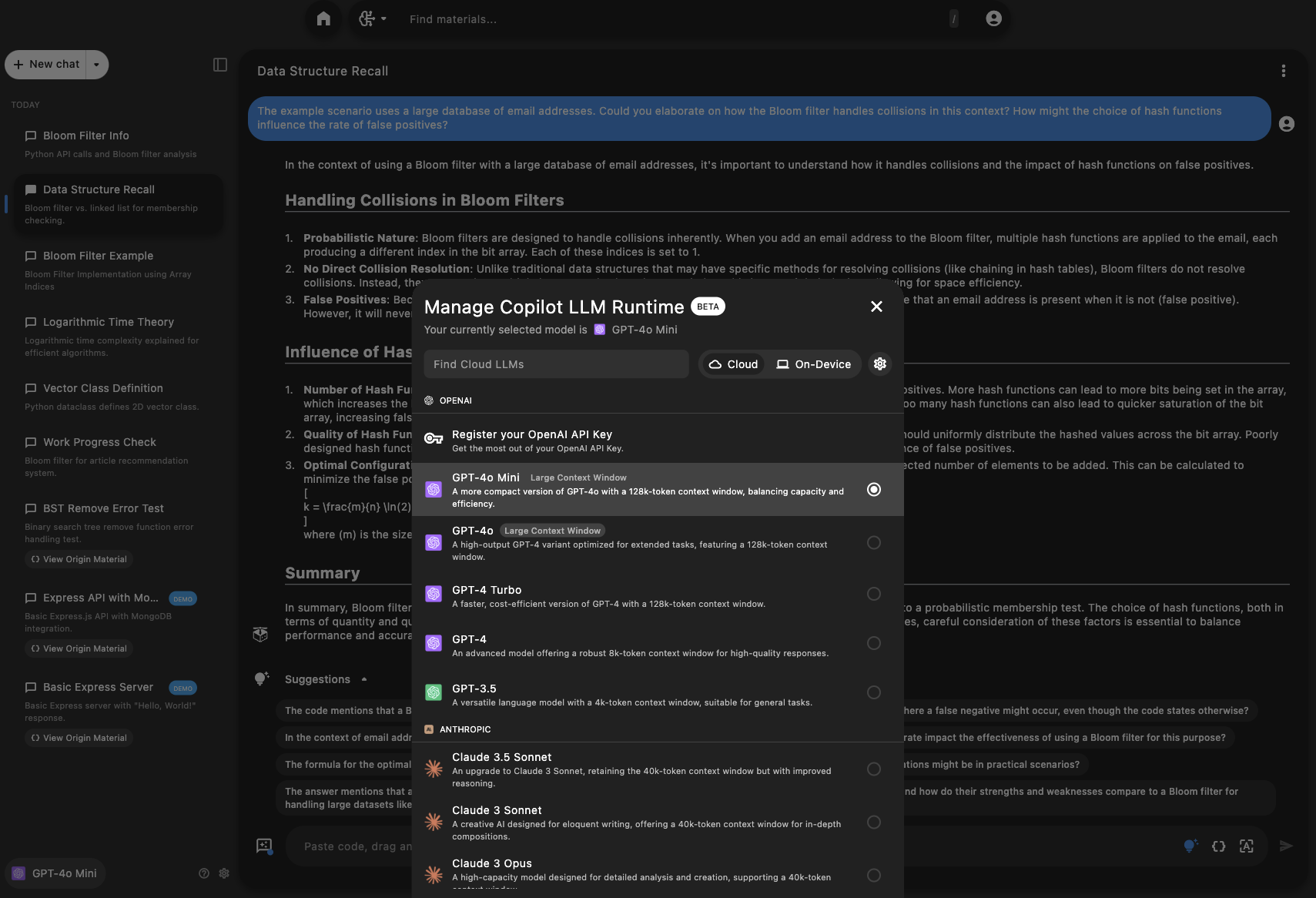Image resolution: width=1316 pixels, height=898 pixels.
Task: Start a New chat
Action: point(46,65)
